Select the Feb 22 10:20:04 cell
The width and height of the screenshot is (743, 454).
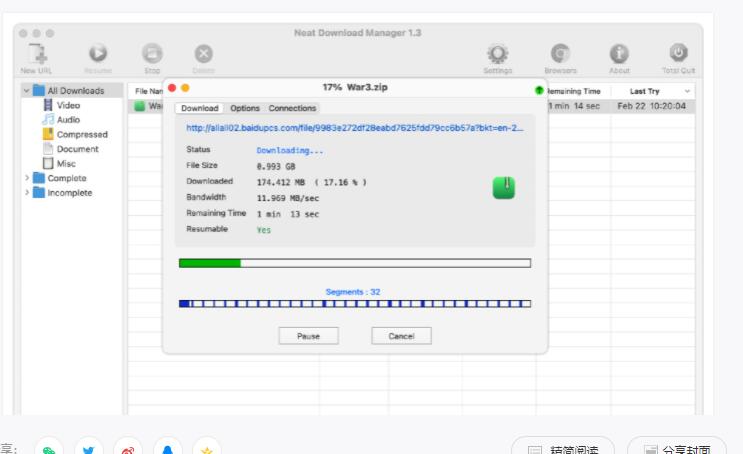click(x=652, y=106)
